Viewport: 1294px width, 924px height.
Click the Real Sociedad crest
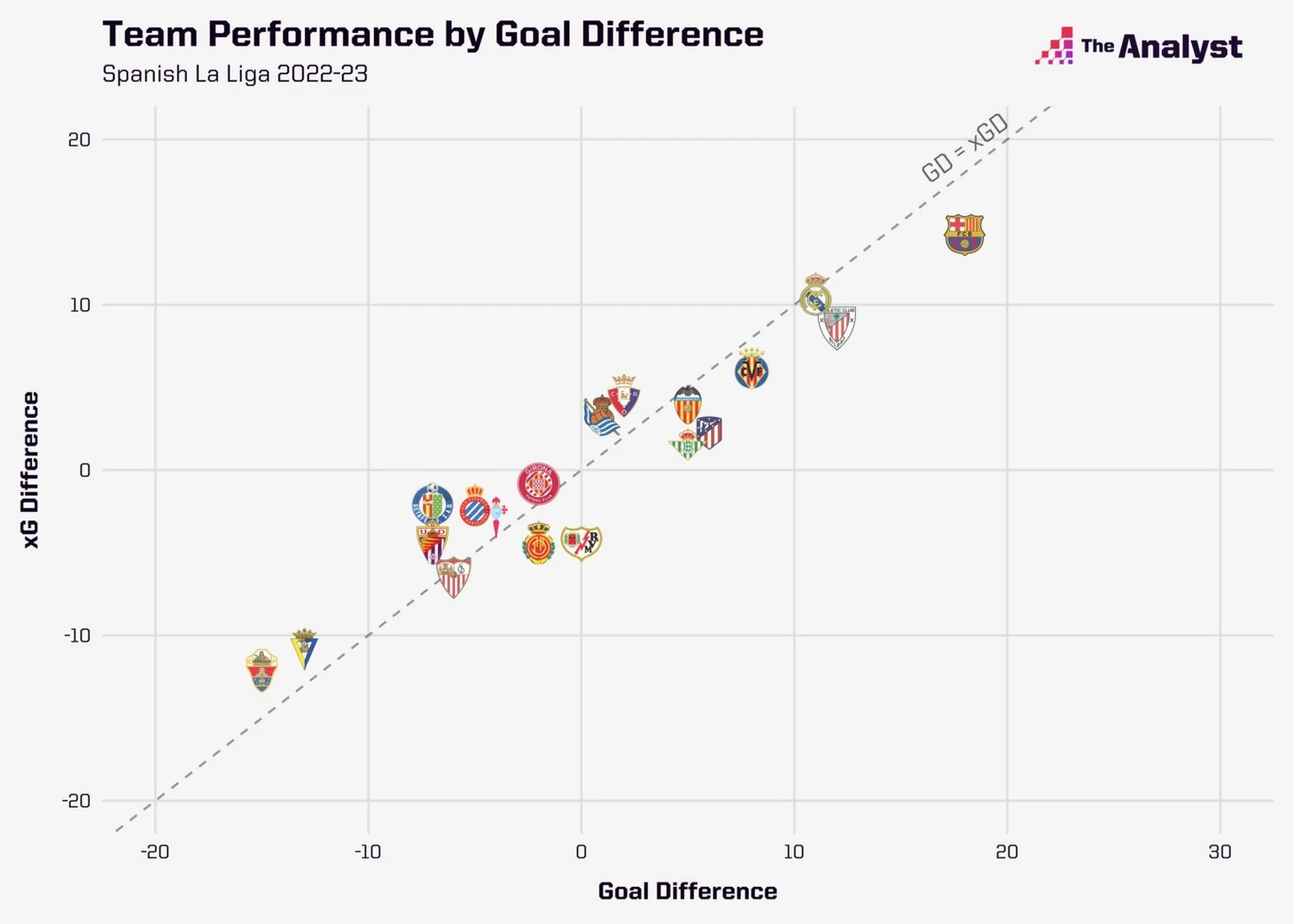pos(601,416)
